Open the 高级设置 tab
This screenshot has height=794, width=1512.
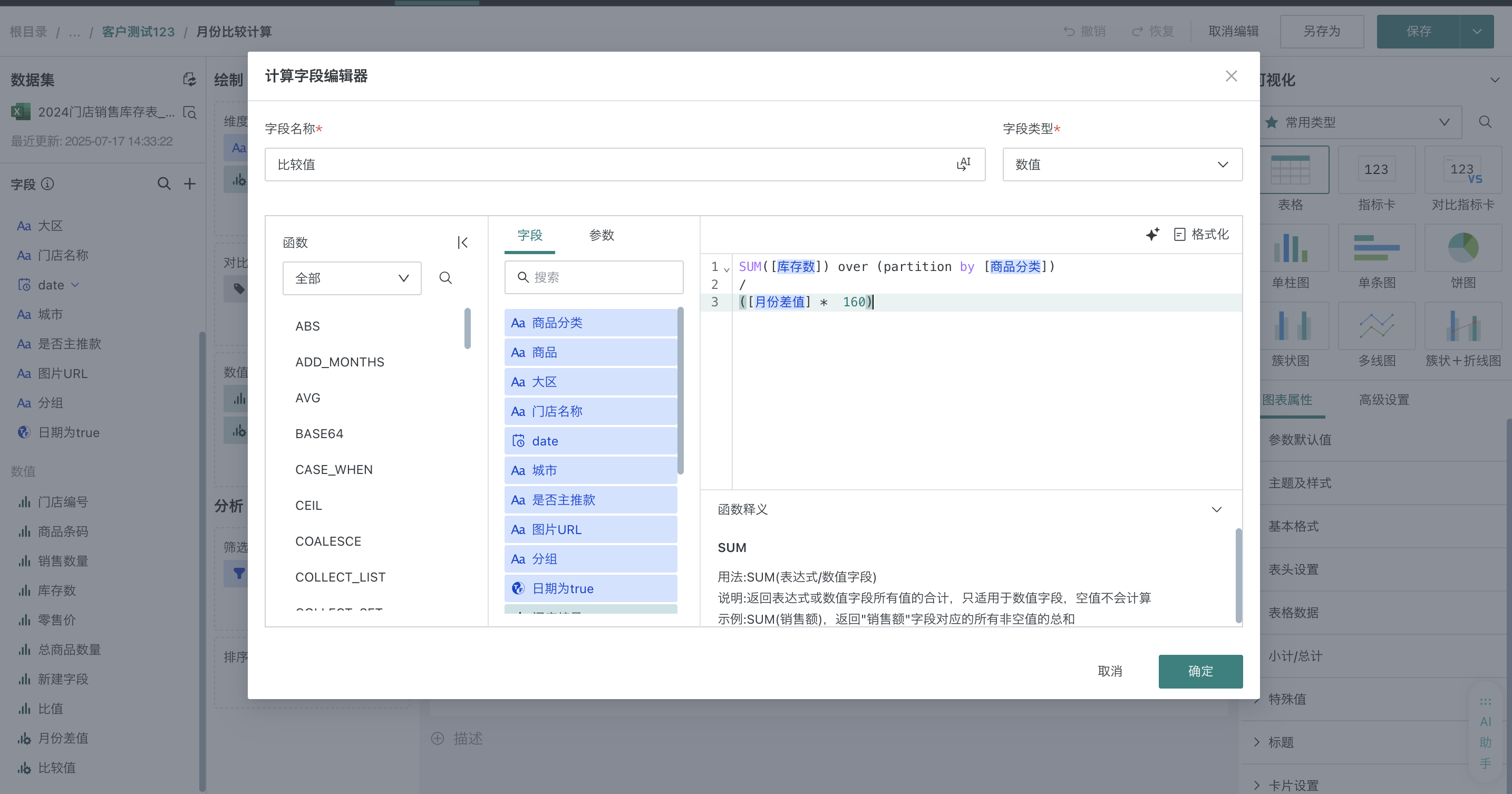pyautogui.click(x=1383, y=399)
